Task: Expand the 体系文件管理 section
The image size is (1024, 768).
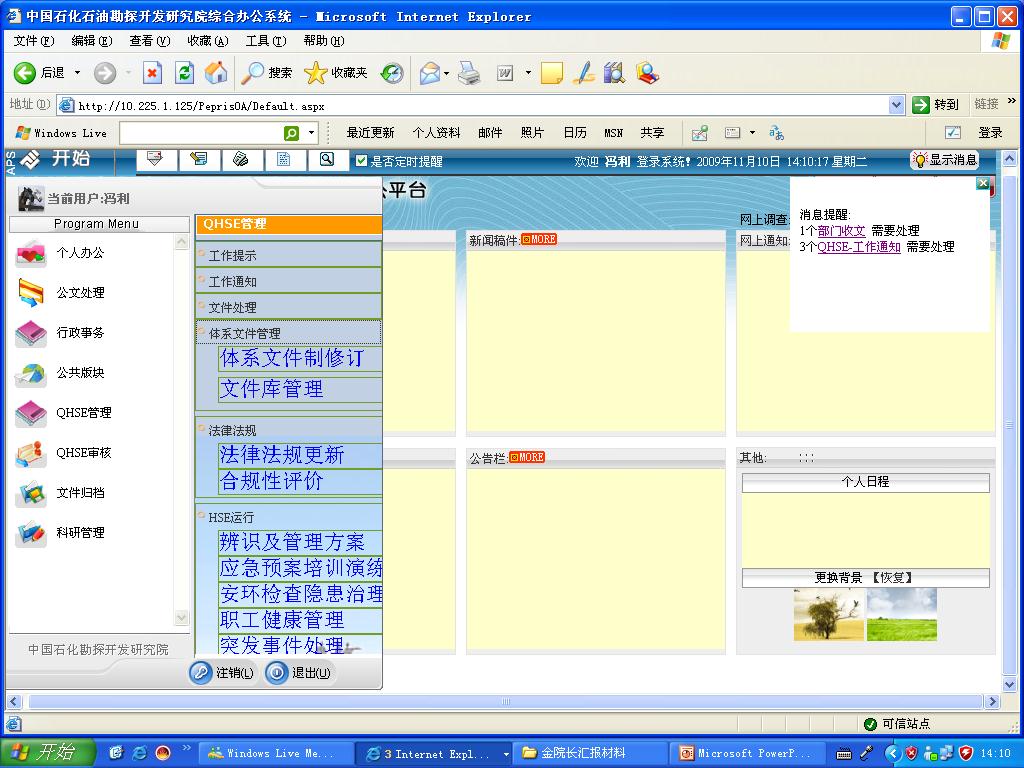Action: (x=245, y=333)
